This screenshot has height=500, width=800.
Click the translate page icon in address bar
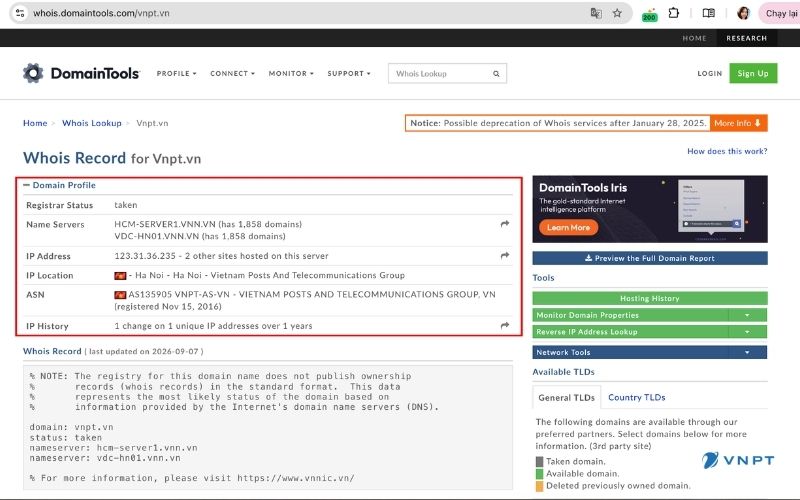coord(595,13)
